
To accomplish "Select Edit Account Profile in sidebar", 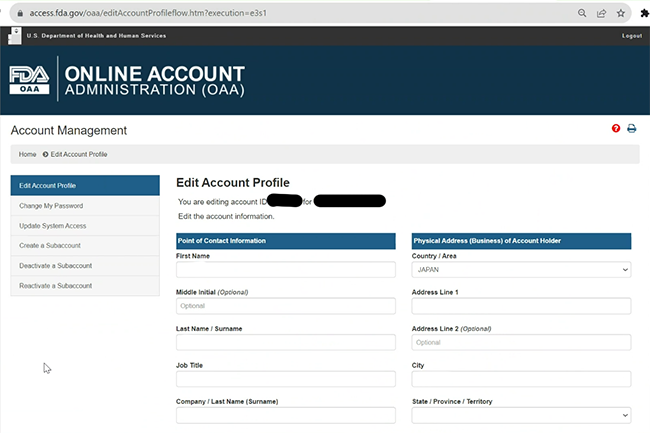I will tap(85, 185).
